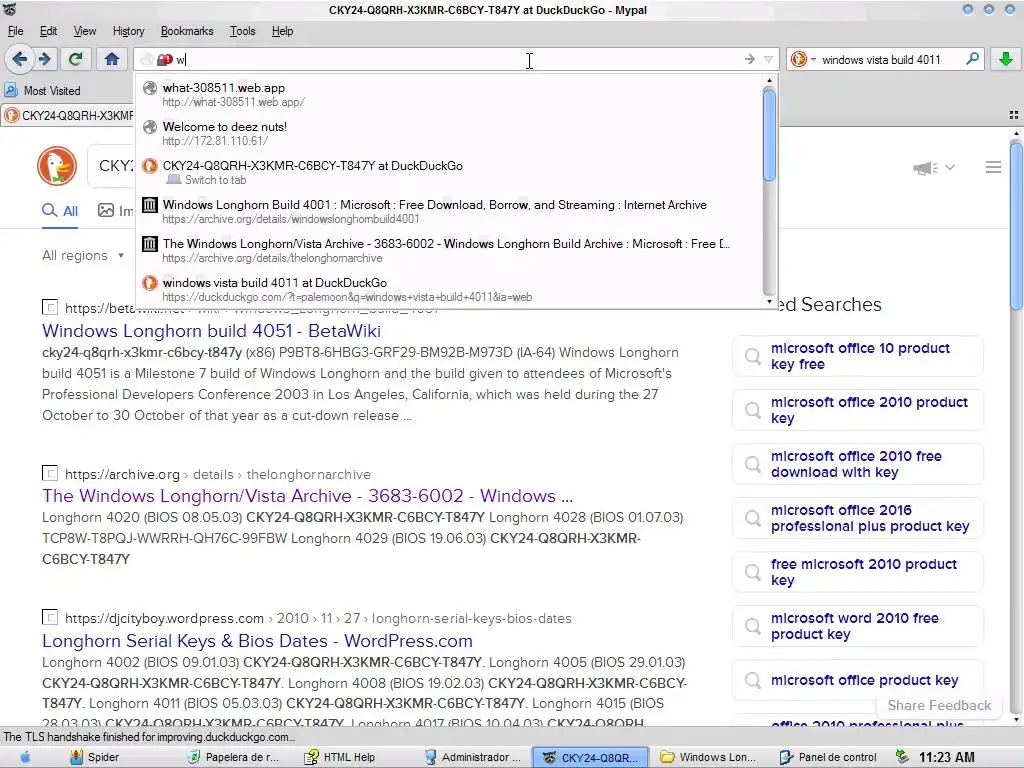Switch to Administrador taskbar item
Viewport: 1024px width, 768px height.
click(x=473, y=758)
